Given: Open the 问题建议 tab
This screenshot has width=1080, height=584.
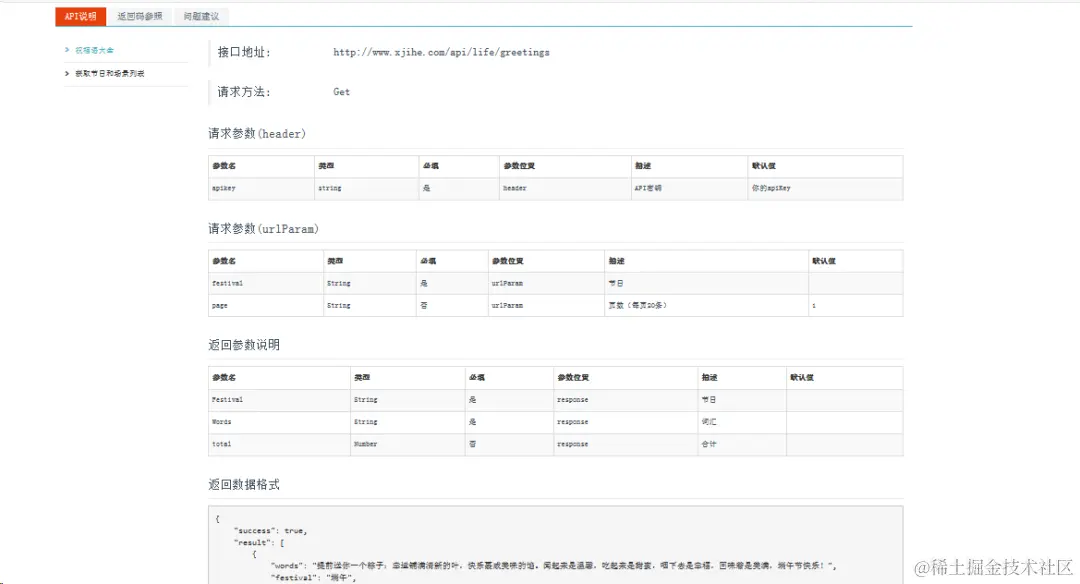Looking at the screenshot, I should point(201,17).
